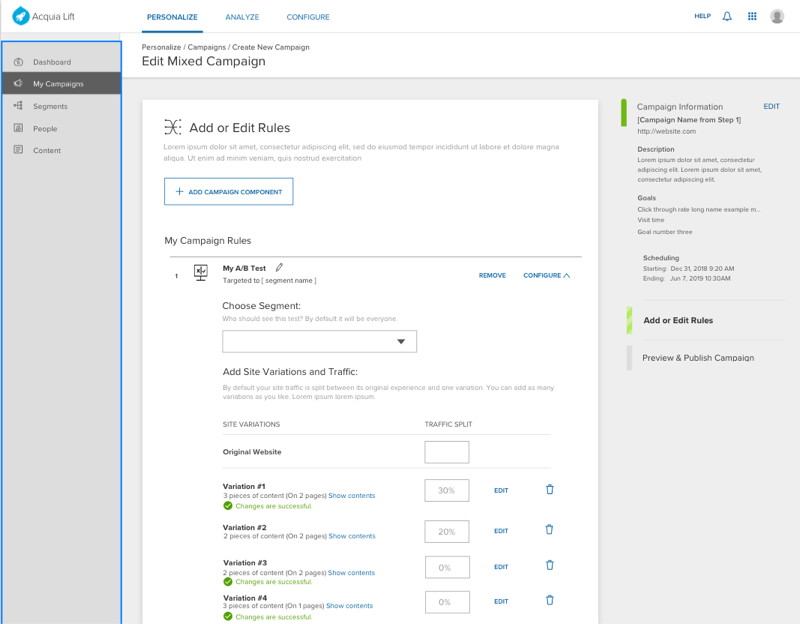The width and height of the screenshot is (800, 624).
Task: Open the user profile avatar
Action: coord(777,16)
